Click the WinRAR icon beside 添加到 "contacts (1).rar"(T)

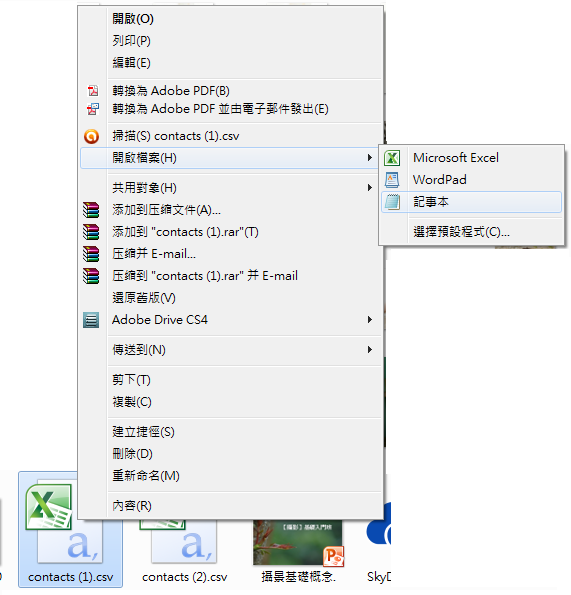pos(91,232)
